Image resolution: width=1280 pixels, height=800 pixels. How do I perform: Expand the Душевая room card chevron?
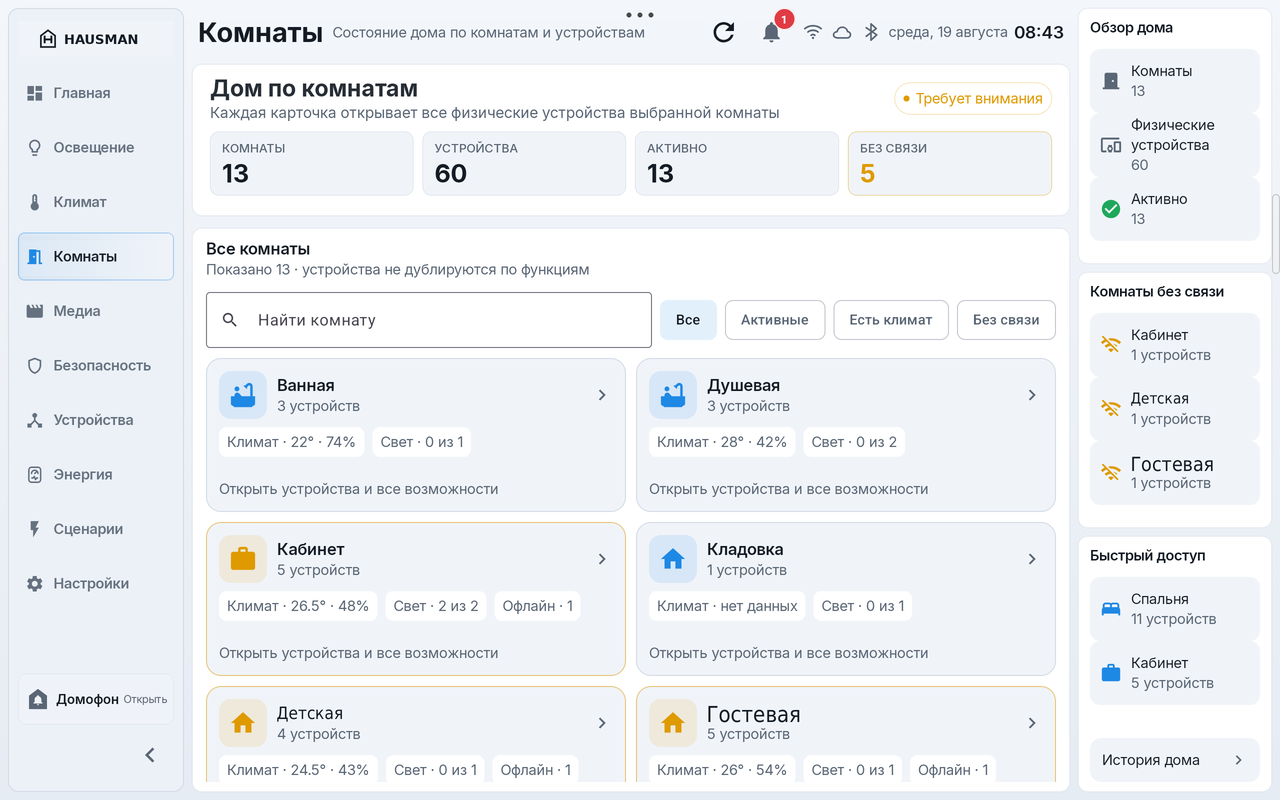1032,395
